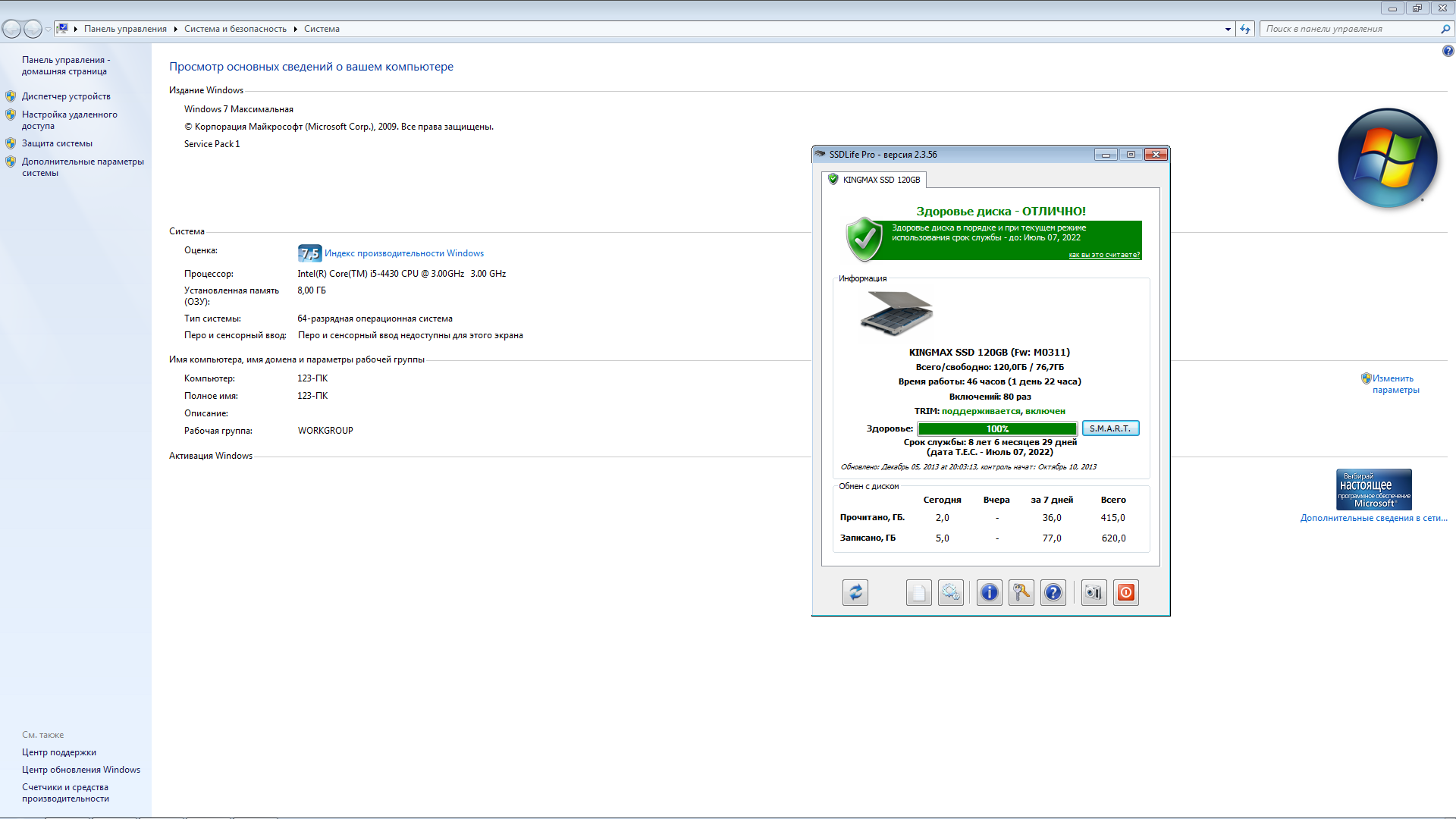Open SSDLife settings gears icon
The width and height of the screenshot is (1456, 819).
point(950,592)
